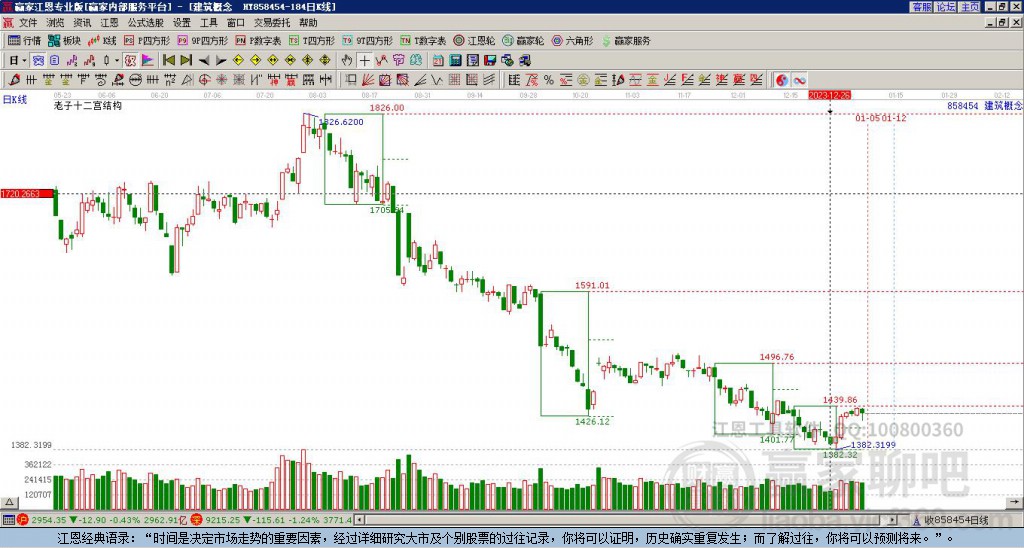Click the 老子十二宫结构 indicator label
The height and width of the screenshot is (548, 1024).
tap(88, 105)
